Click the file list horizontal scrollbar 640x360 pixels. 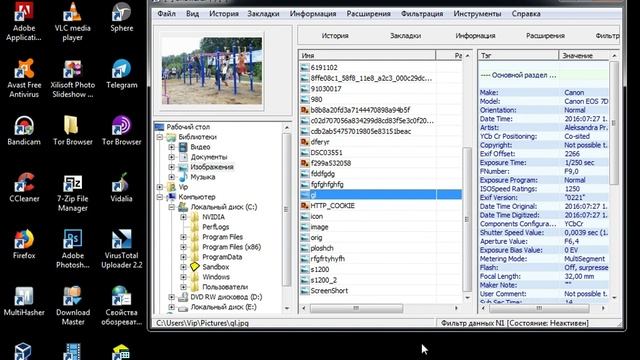tap(380, 308)
